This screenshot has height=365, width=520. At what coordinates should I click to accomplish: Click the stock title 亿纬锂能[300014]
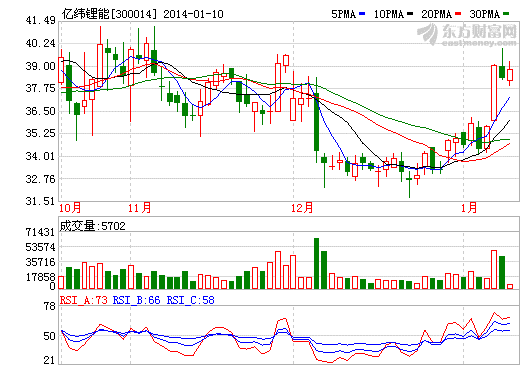click(x=109, y=14)
